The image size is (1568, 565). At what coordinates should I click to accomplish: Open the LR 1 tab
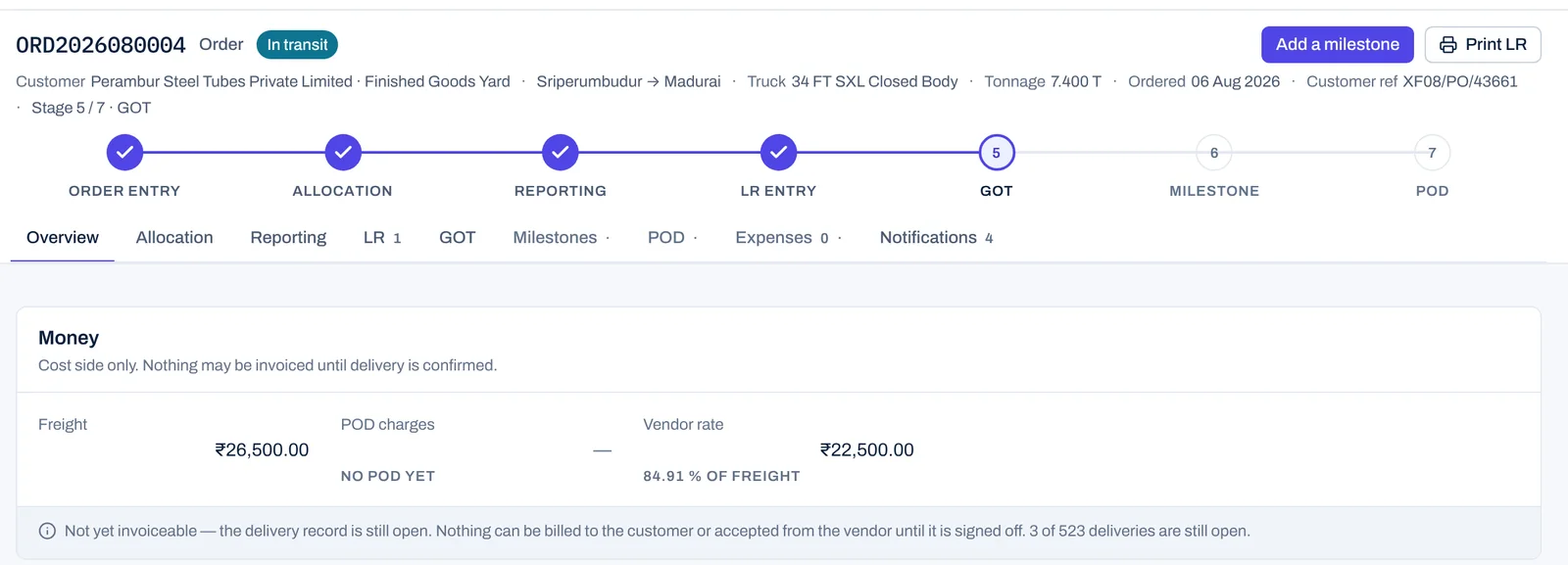[382, 238]
